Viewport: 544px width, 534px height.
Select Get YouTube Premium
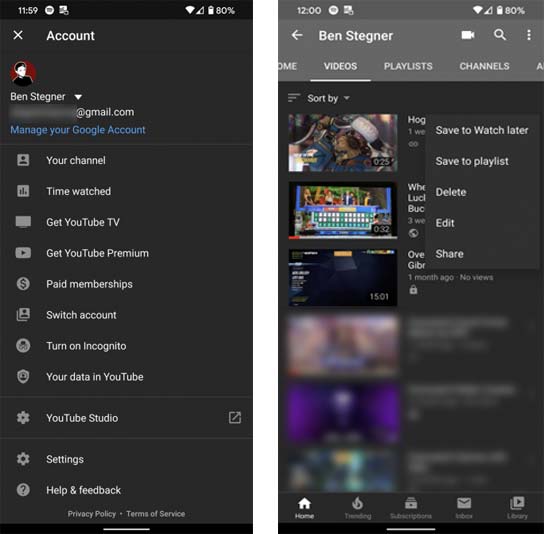coord(97,253)
